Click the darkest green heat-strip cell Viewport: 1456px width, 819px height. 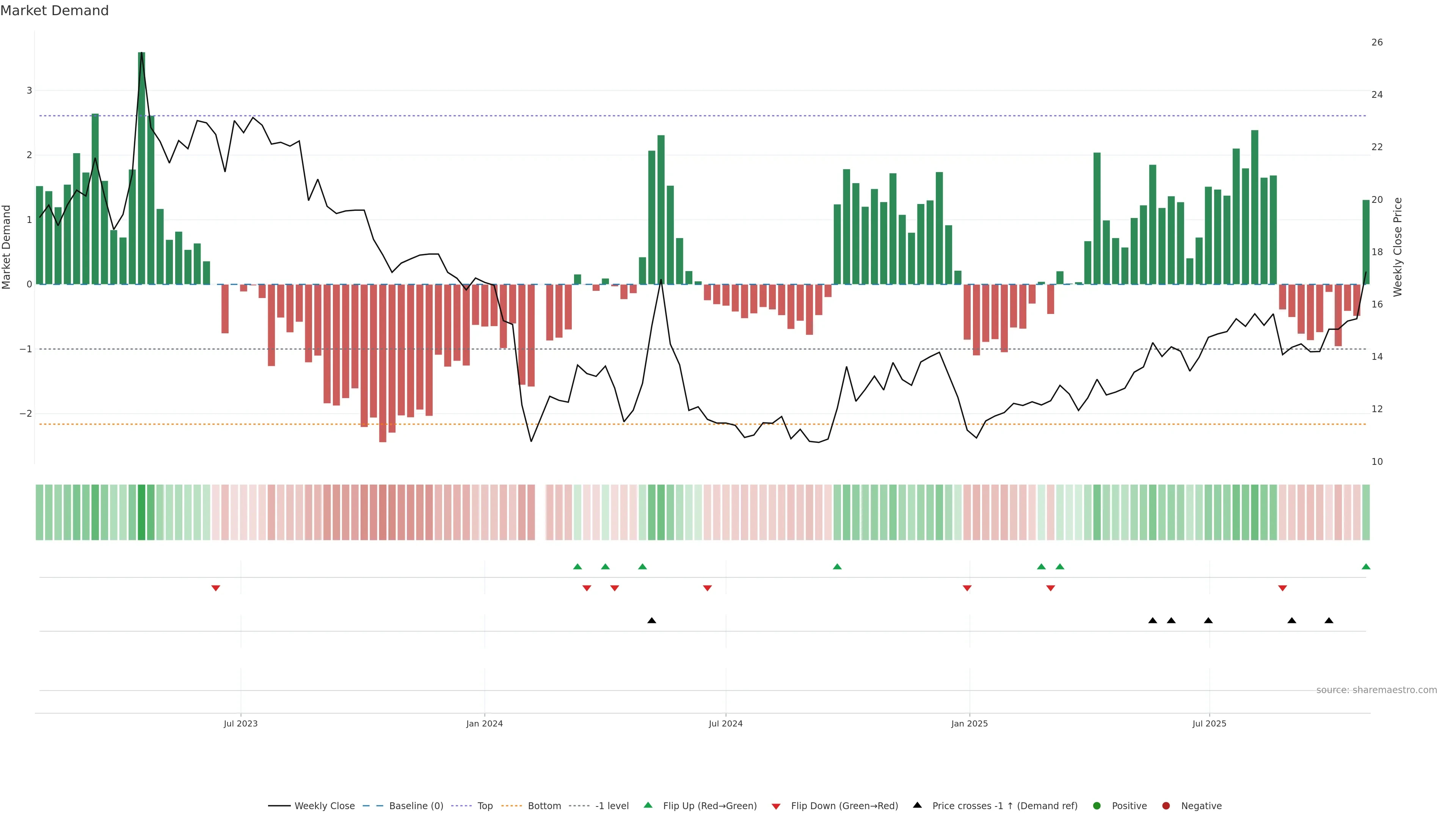(x=141, y=512)
